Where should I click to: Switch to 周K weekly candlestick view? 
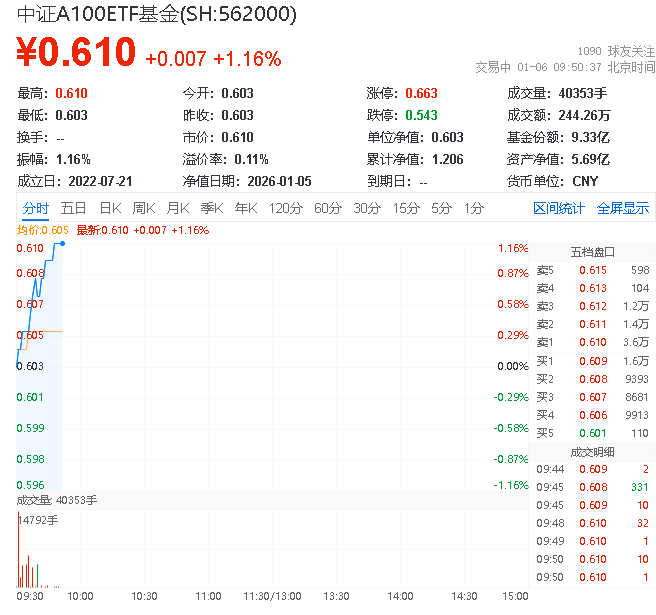144,208
